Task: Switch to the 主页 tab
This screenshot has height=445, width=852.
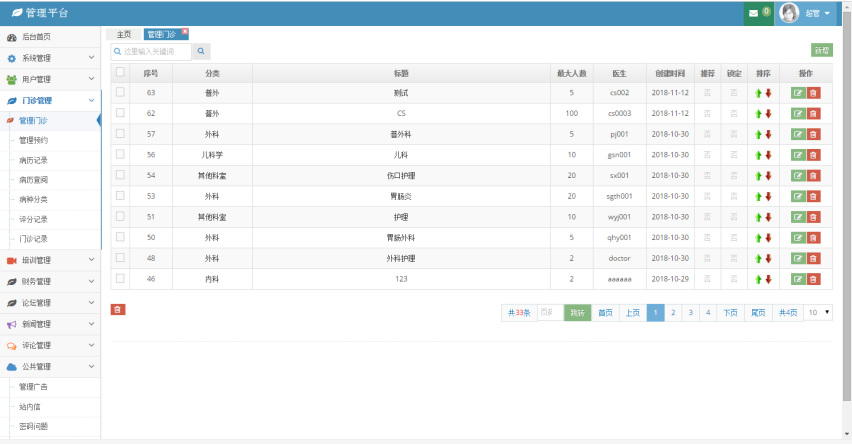Action: (124, 34)
